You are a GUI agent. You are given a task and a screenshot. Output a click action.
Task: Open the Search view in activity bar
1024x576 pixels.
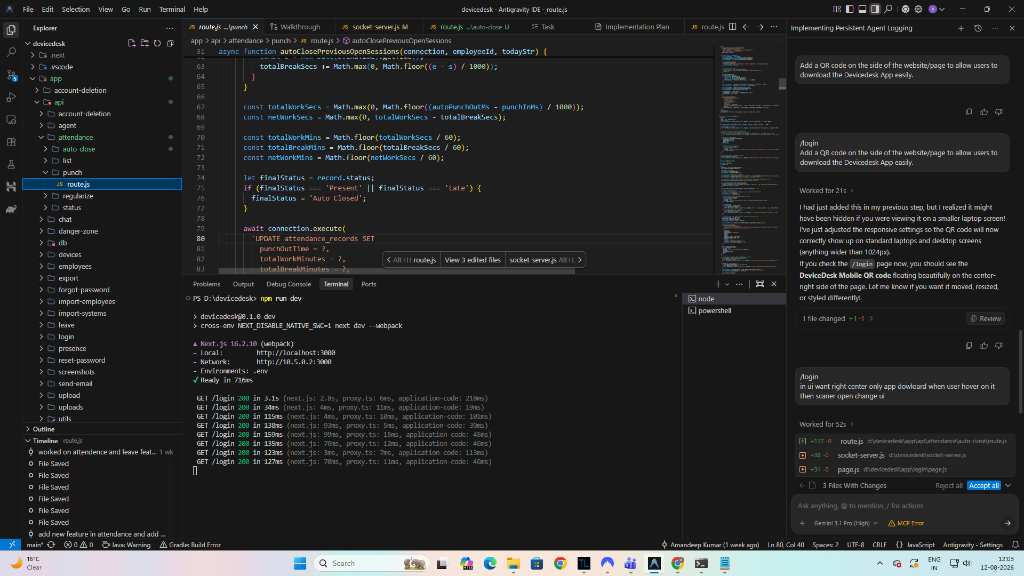click(x=11, y=52)
